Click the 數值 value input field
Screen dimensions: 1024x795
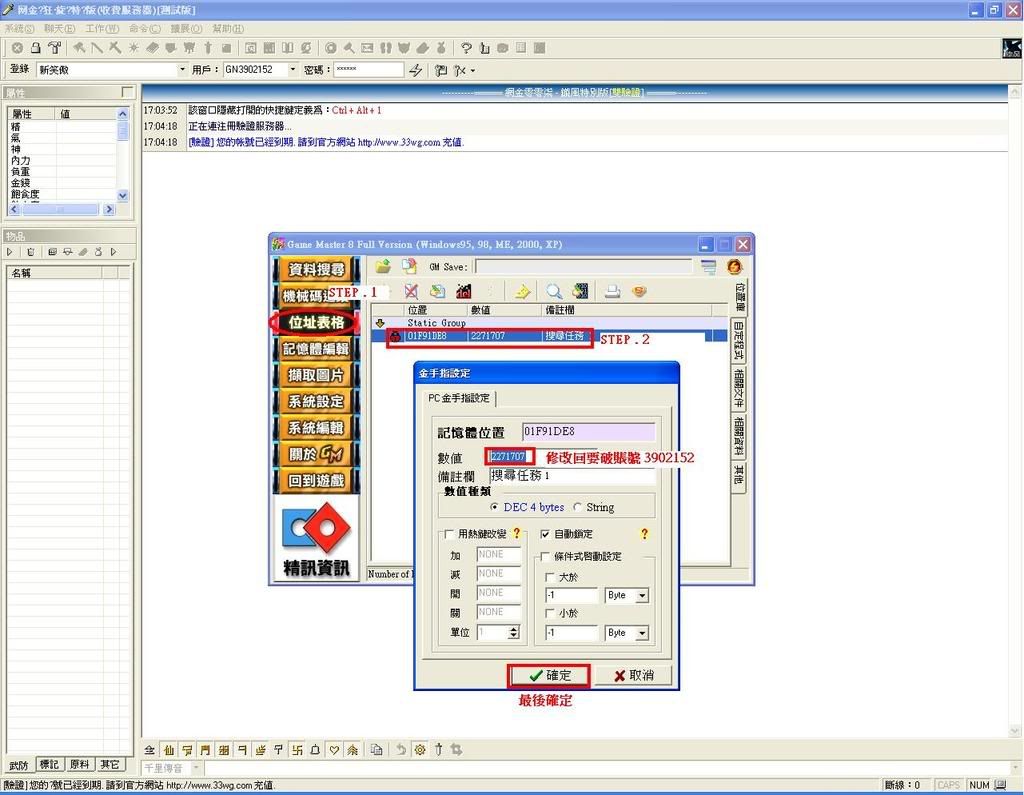click(x=509, y=457)
